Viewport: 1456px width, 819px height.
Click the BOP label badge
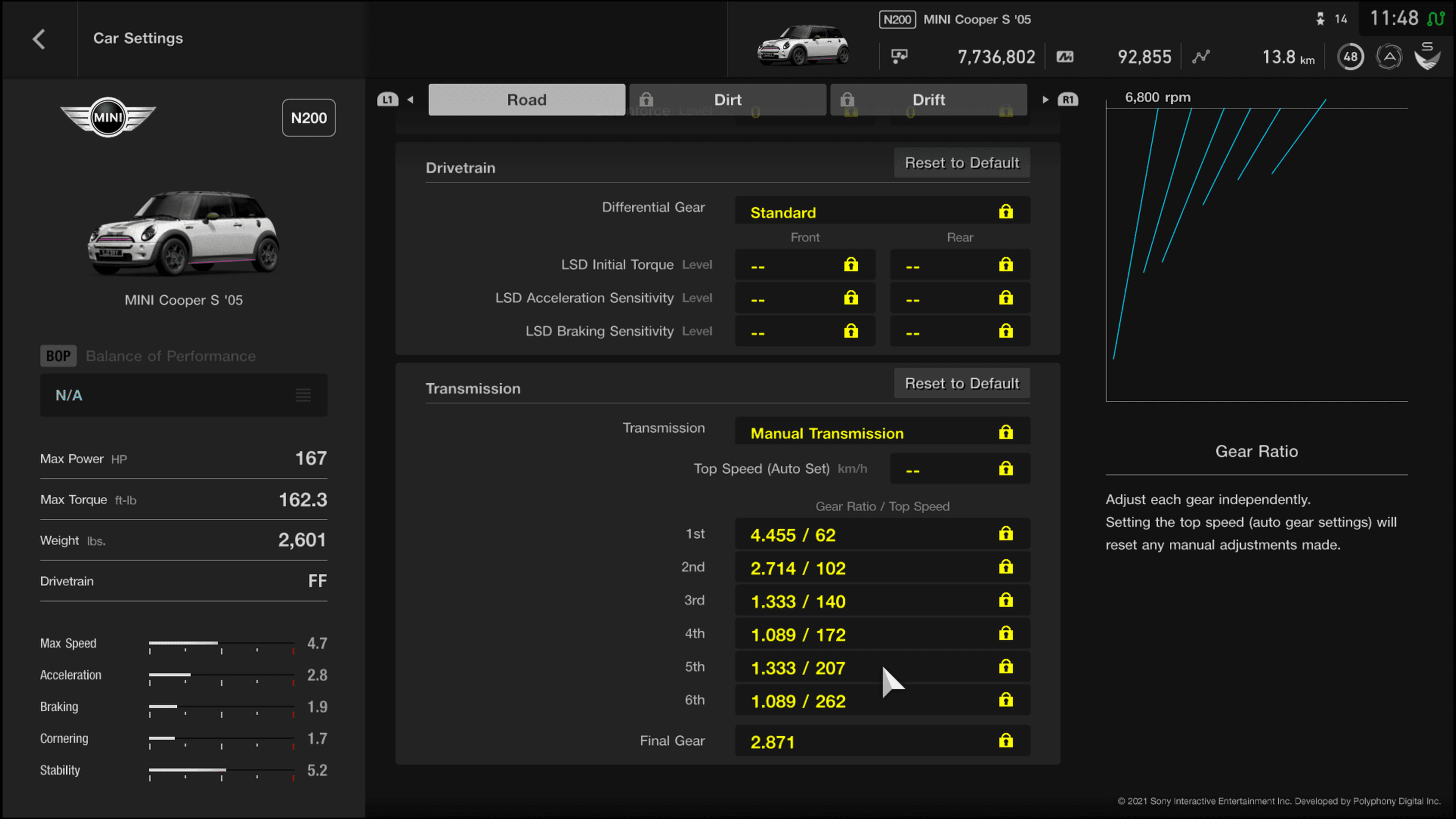coord(58,356)
